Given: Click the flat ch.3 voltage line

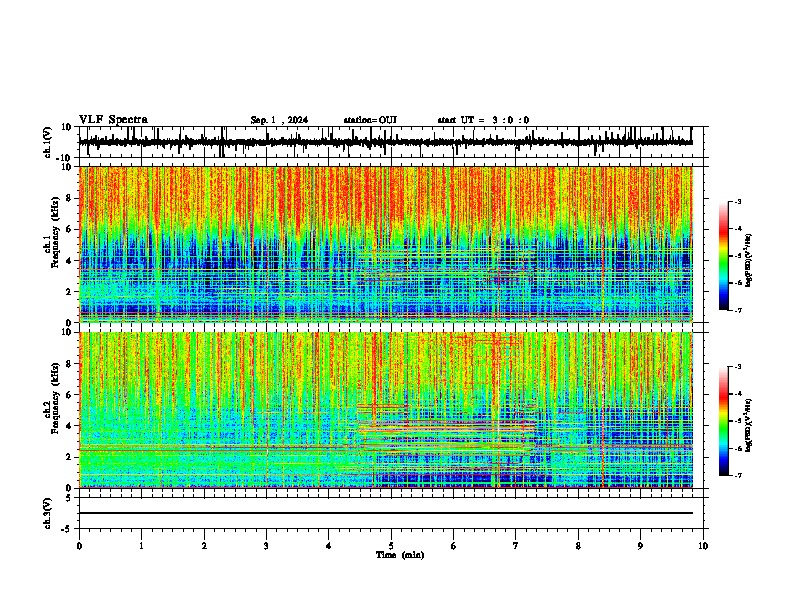Looking at the screenshot, I should point(386,513).
